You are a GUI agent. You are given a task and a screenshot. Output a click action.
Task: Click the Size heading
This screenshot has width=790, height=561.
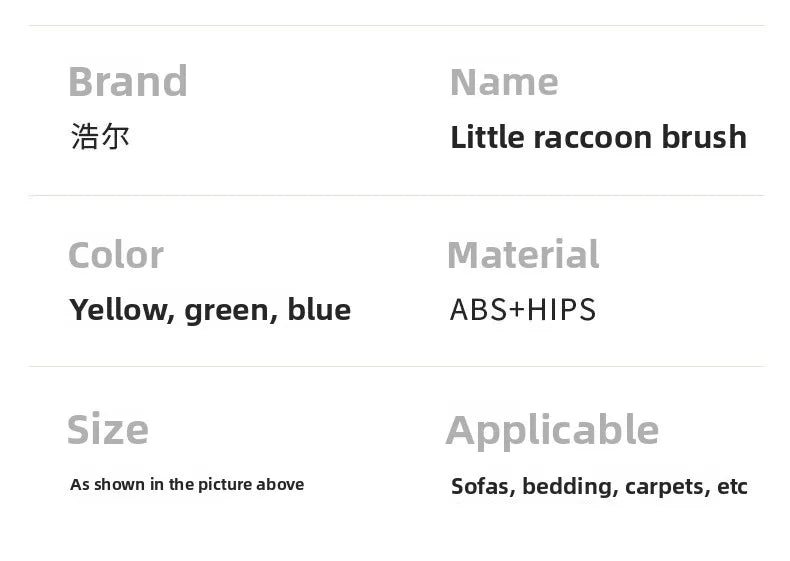point(107,430)
